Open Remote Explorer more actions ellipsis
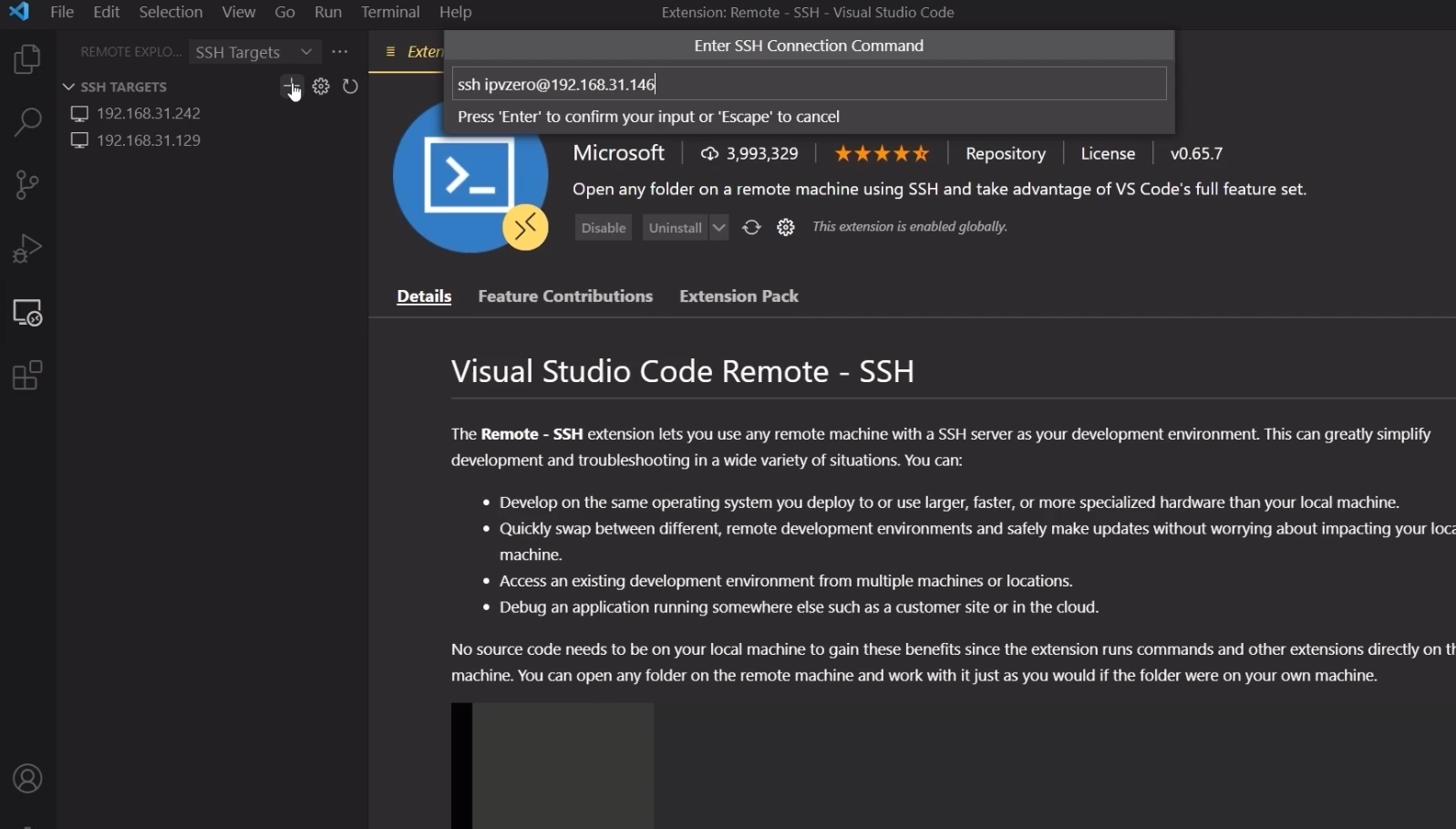This screenshot has height=829, width=1456. 340,52
